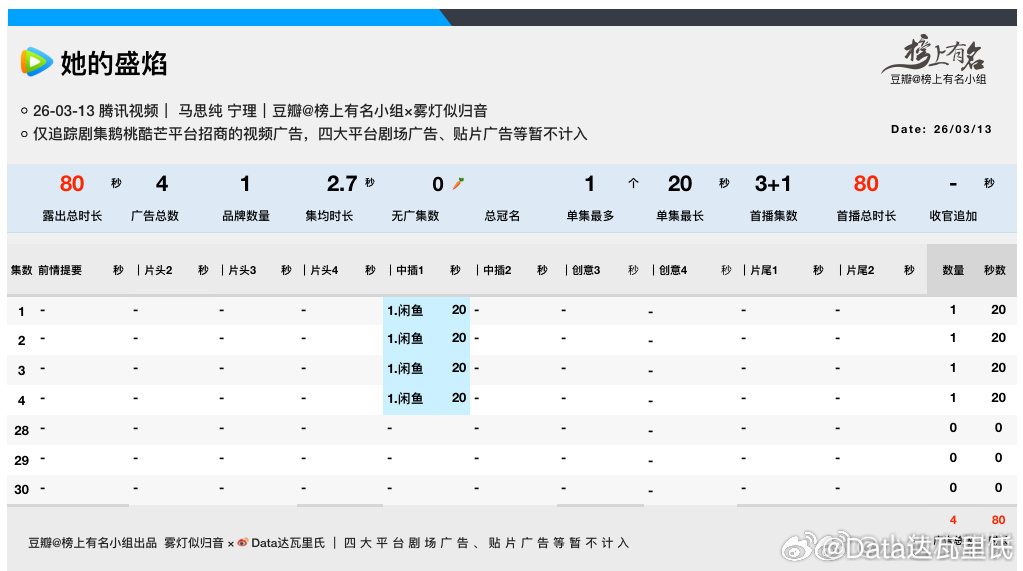Image resolution: width=1023 pixels, height=571 pixels.
Task: Click the 创意3 column header
Action: [586, 270]
